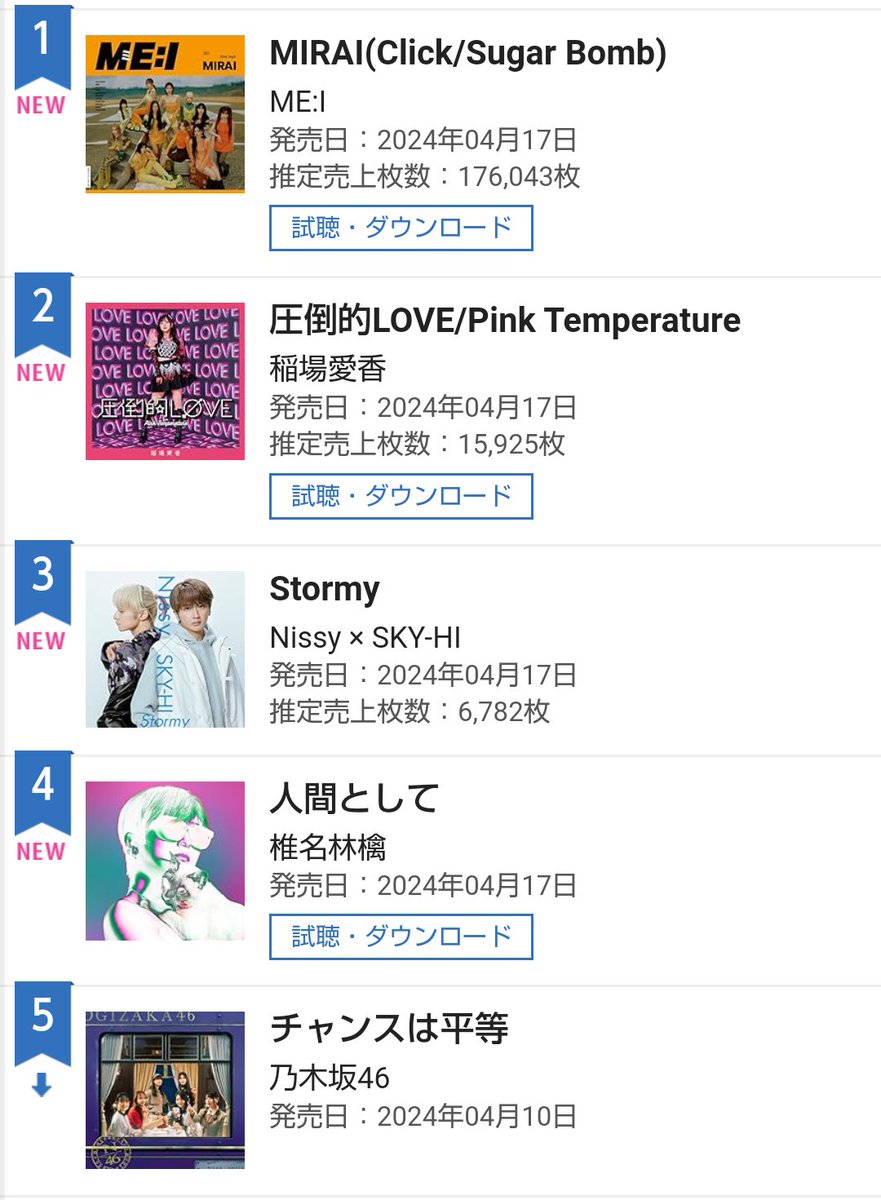Open the MIRAI(Click/Sugar Bomb) title link
881x1200 pixels.
click(468, 53)
